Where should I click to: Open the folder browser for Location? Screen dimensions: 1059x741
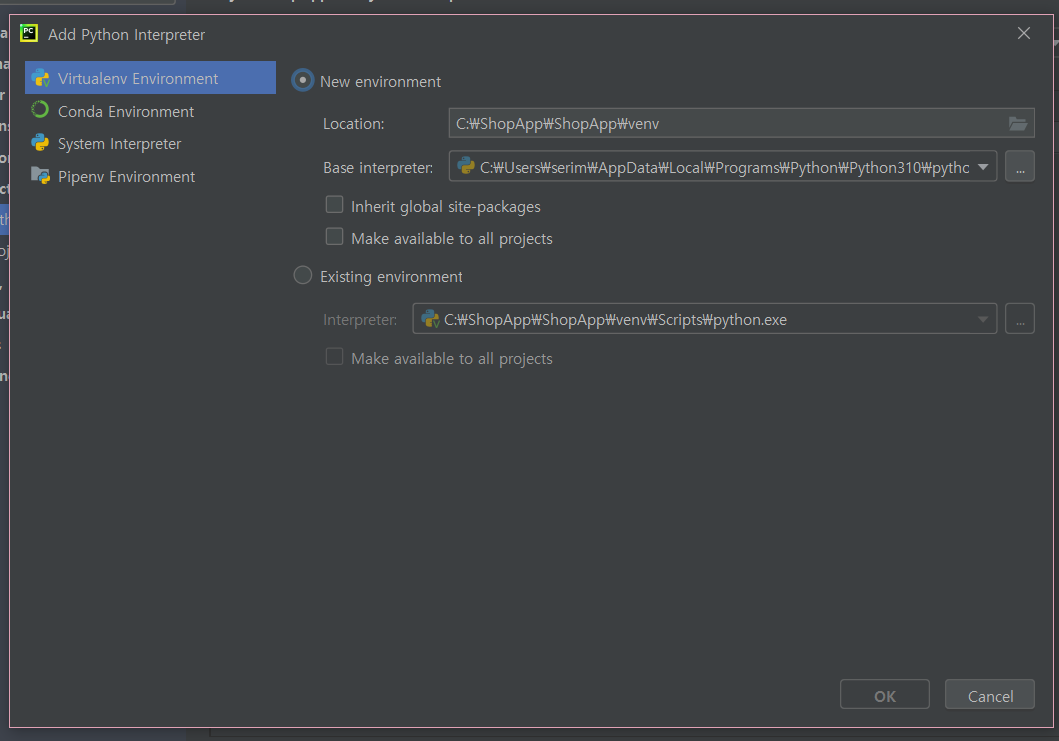coord(1018,123)
